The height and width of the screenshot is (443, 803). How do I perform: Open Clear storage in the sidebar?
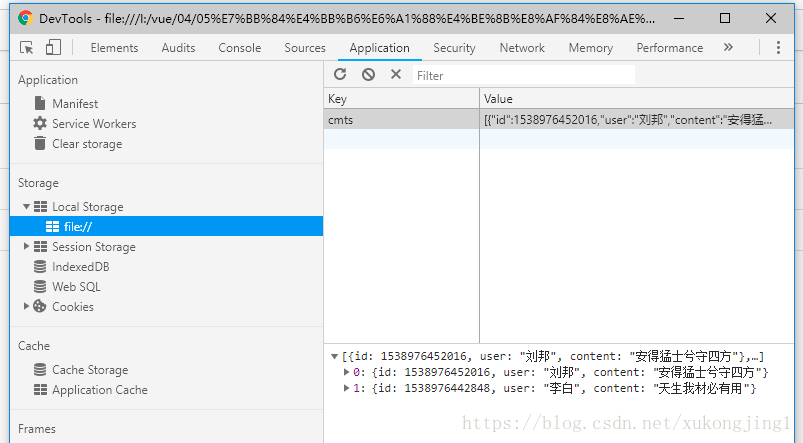[x=87, y=144]
